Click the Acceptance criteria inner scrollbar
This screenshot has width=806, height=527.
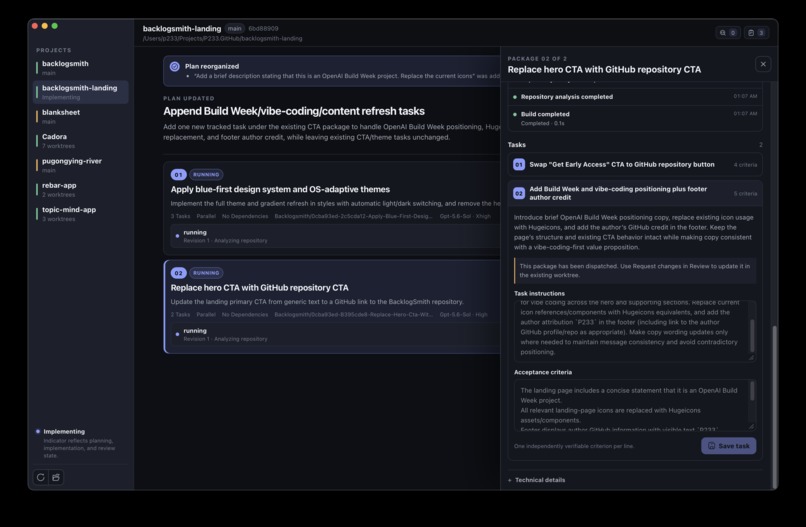[x=752, y=391]
